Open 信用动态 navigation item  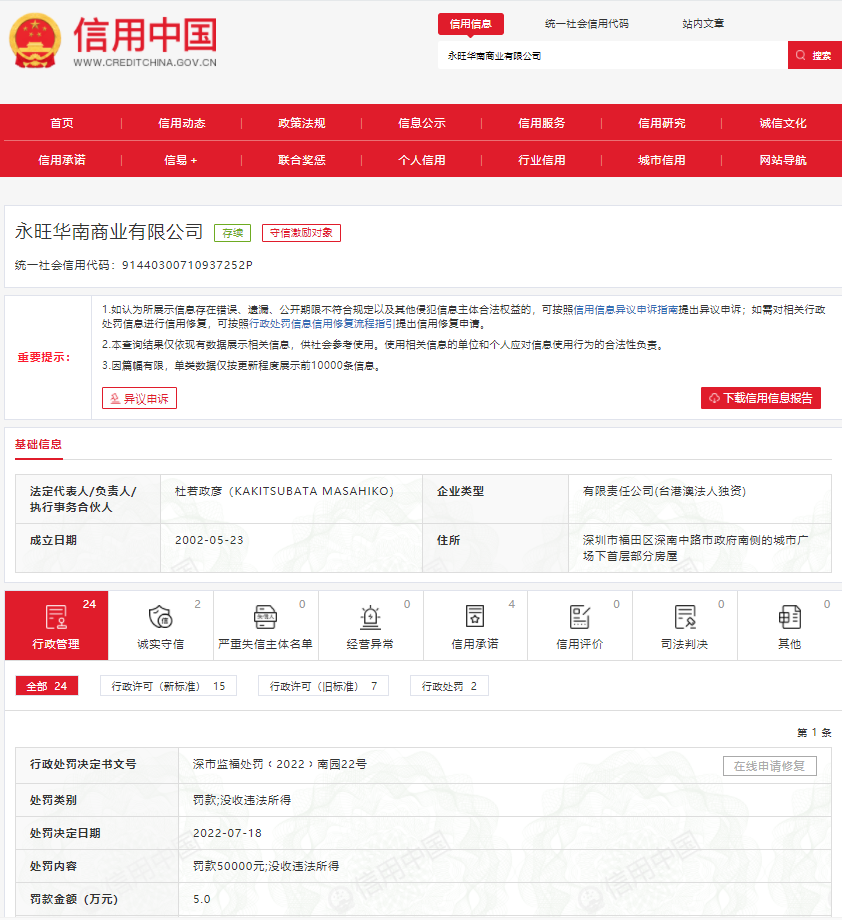(x=182, y=123)
